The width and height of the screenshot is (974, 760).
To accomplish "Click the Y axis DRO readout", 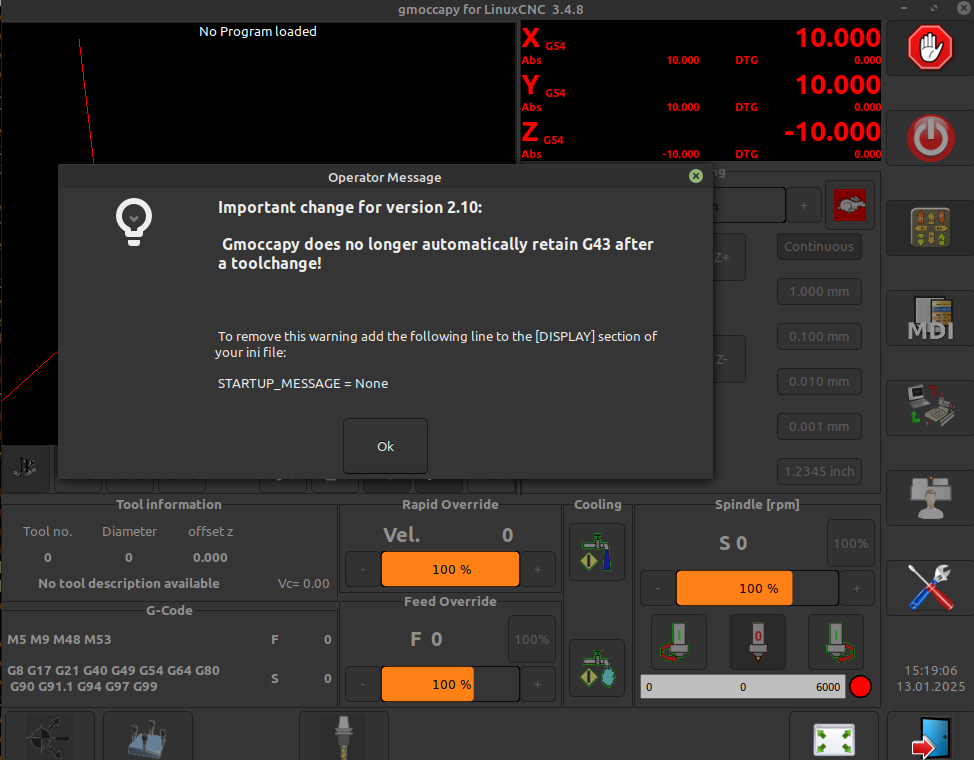I will click(701, 91).
